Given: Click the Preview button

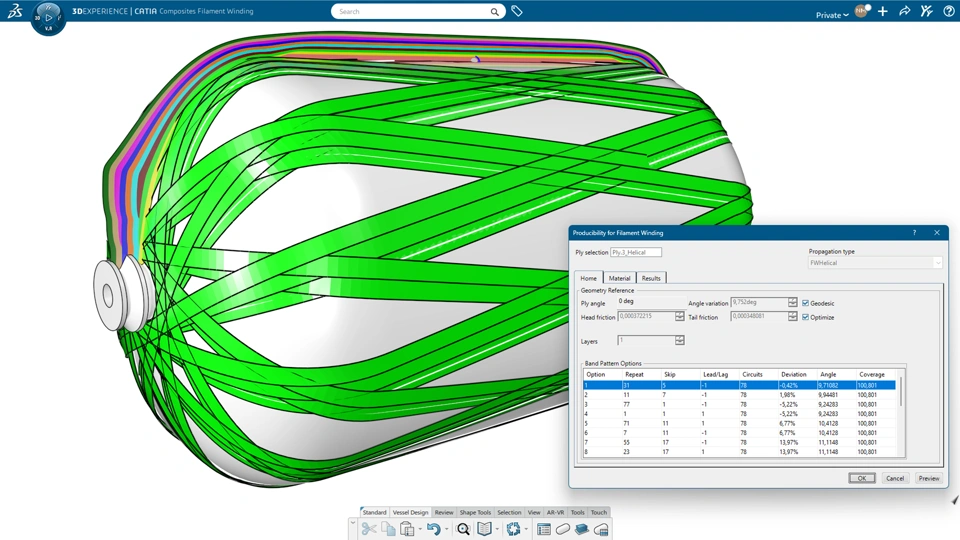Looking at the screenshot, I should (929, 478).
